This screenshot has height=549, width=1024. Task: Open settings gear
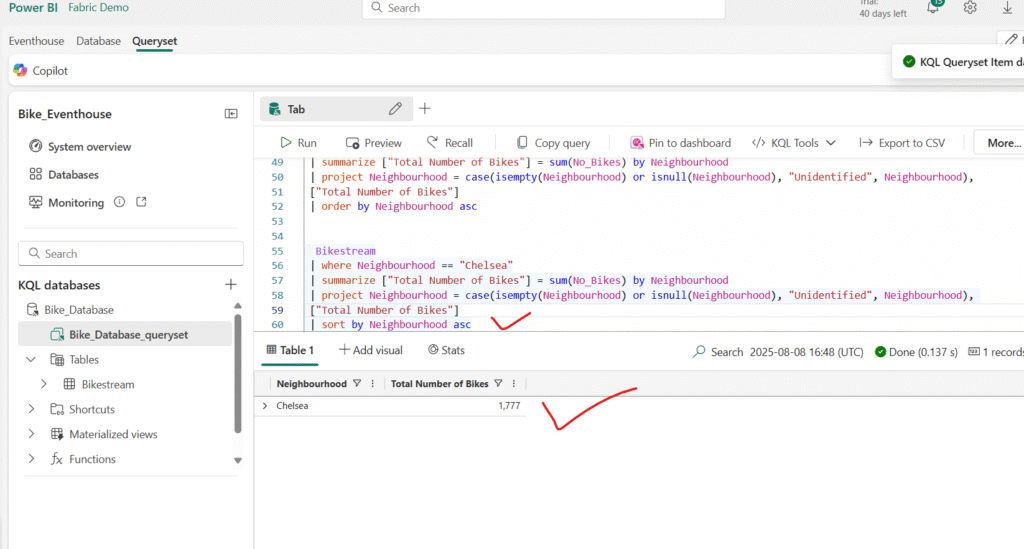pos(970,8)
